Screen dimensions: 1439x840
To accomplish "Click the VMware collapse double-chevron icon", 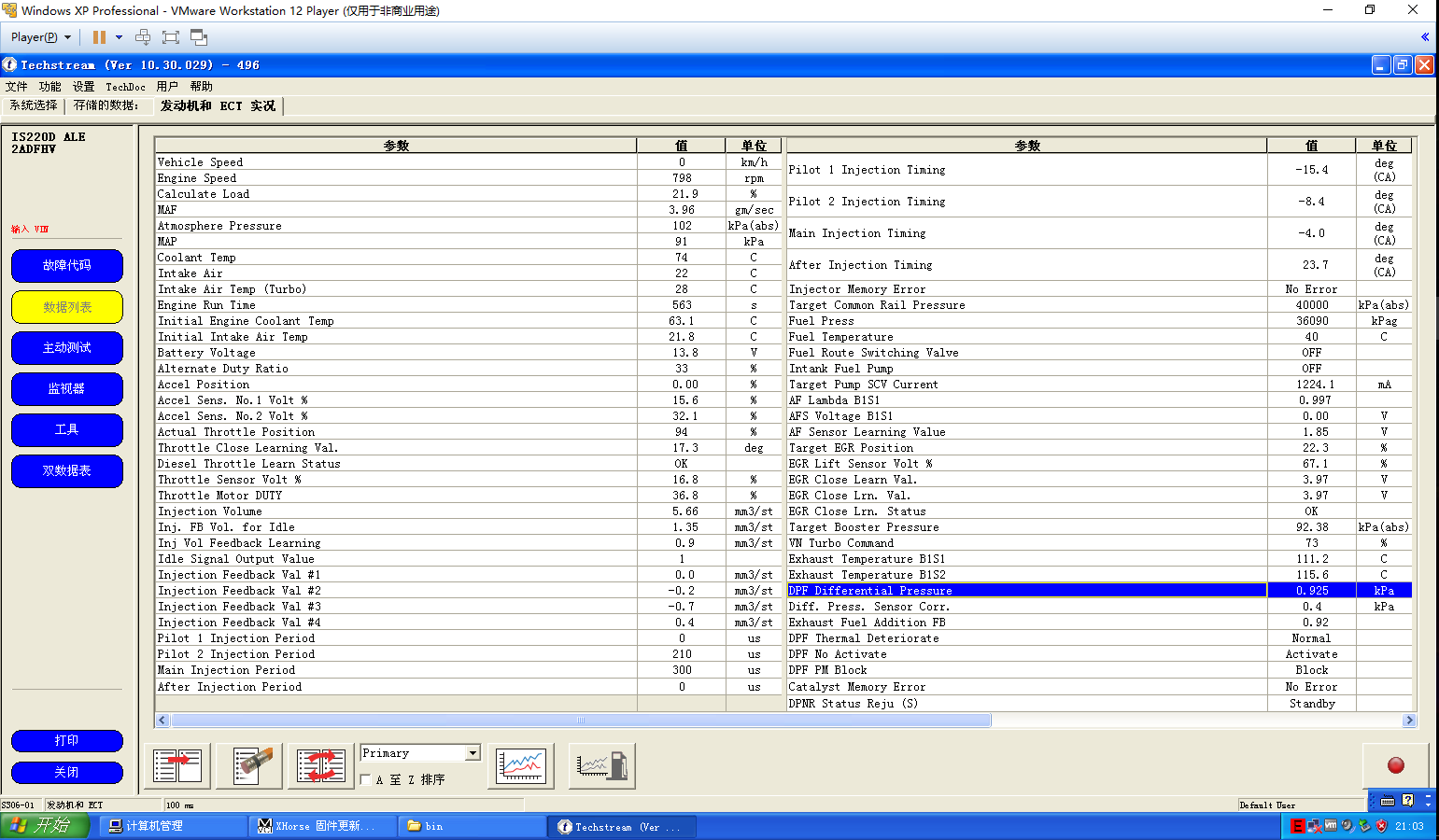I will [x=1425, y=37].
